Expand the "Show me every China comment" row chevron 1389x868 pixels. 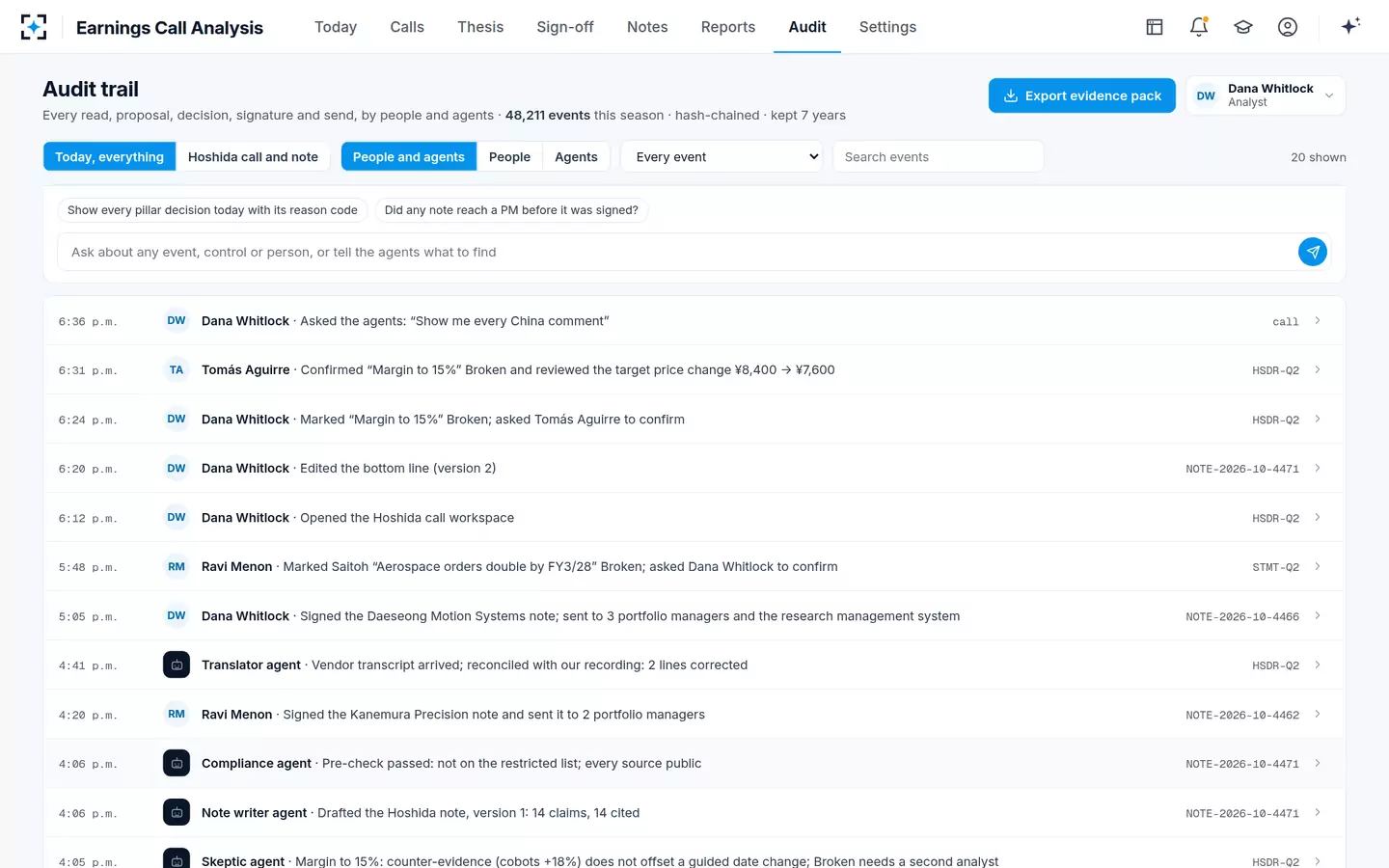1318,321
